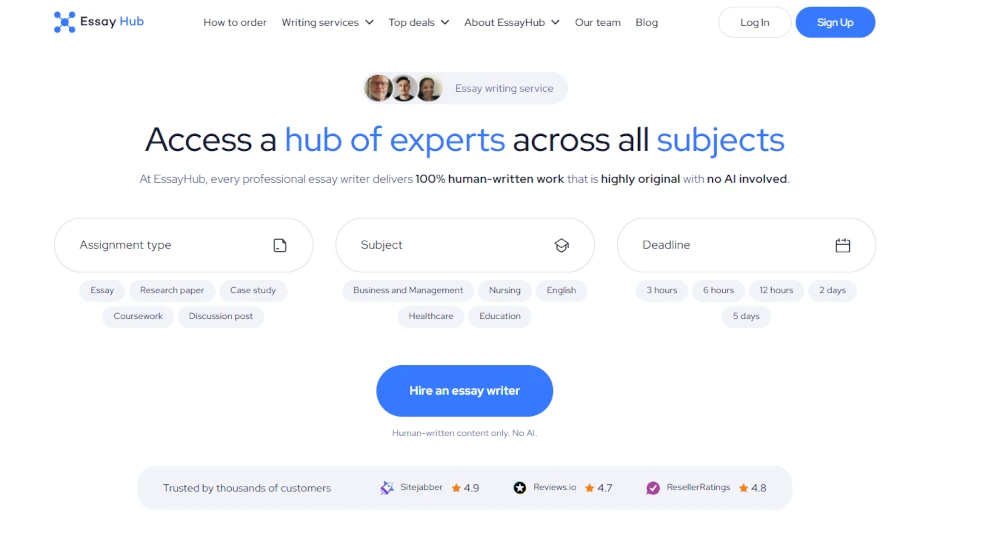Click the orange star beside 4.7
This screenshot has height=536, width=1000.
(589, 488)
